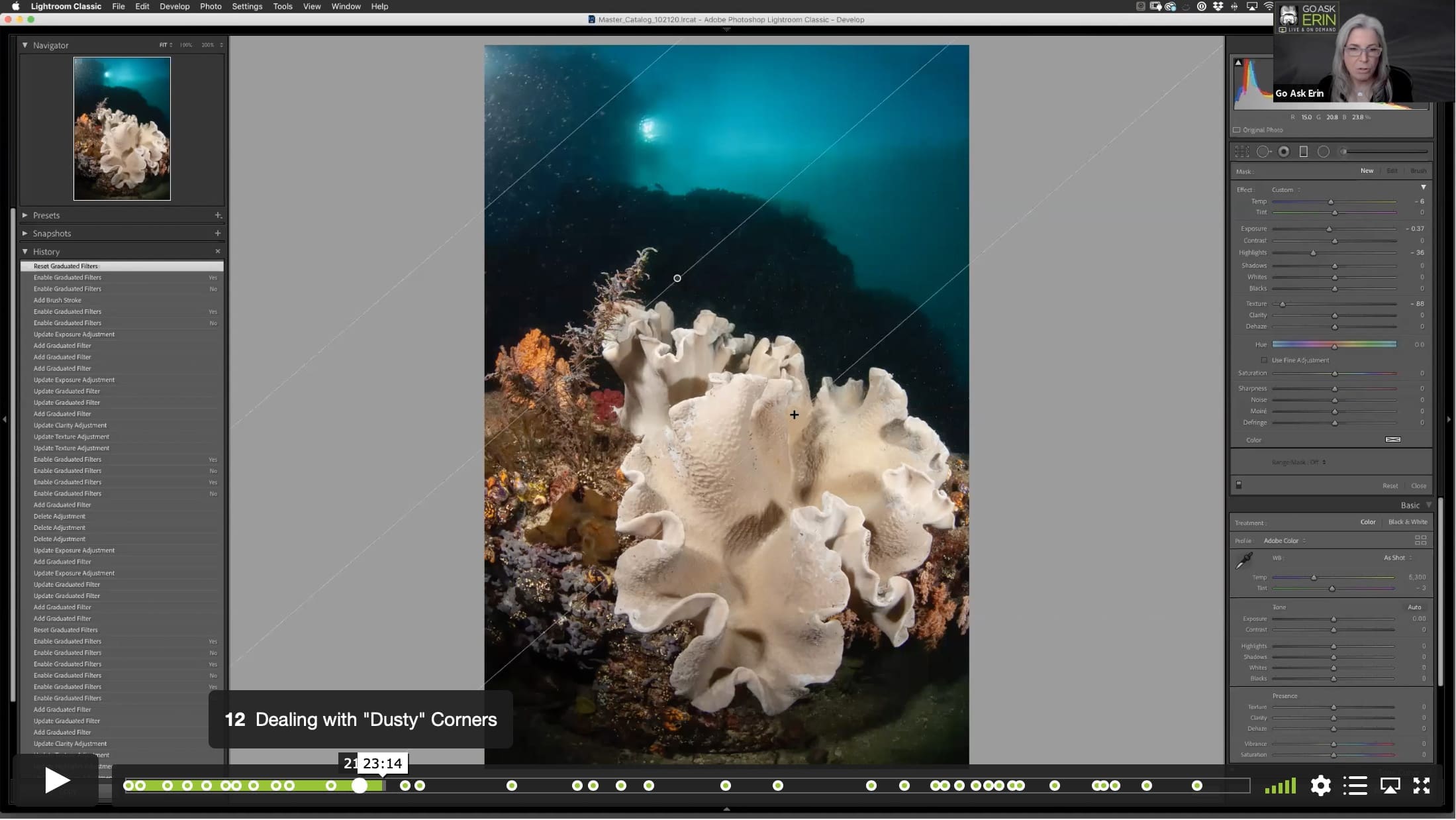Open the profile browser grid icon
The image size is (1456, 820).
click(1420, 540)
